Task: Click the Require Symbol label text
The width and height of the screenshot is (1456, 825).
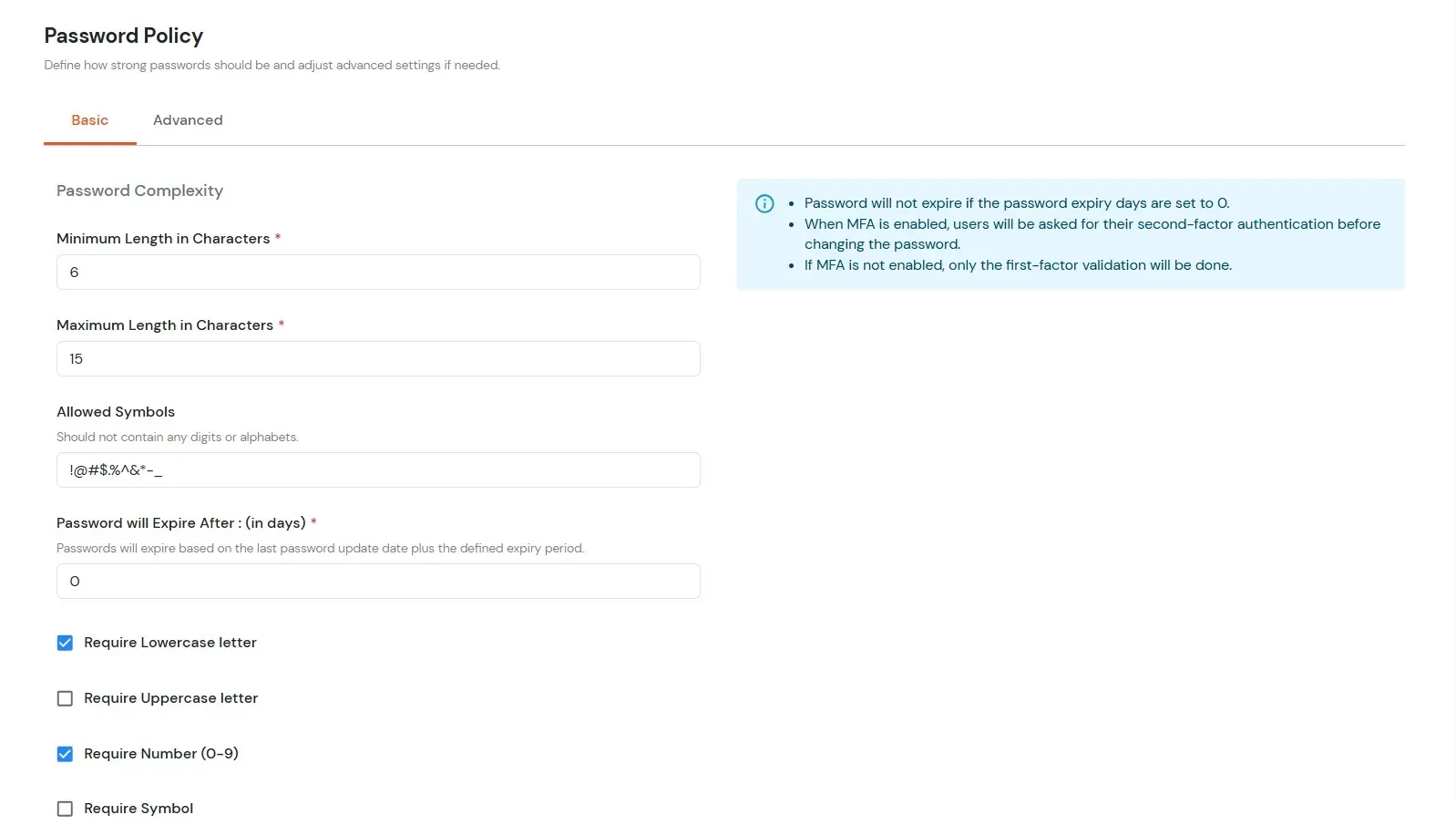Action: click(138, 809)
